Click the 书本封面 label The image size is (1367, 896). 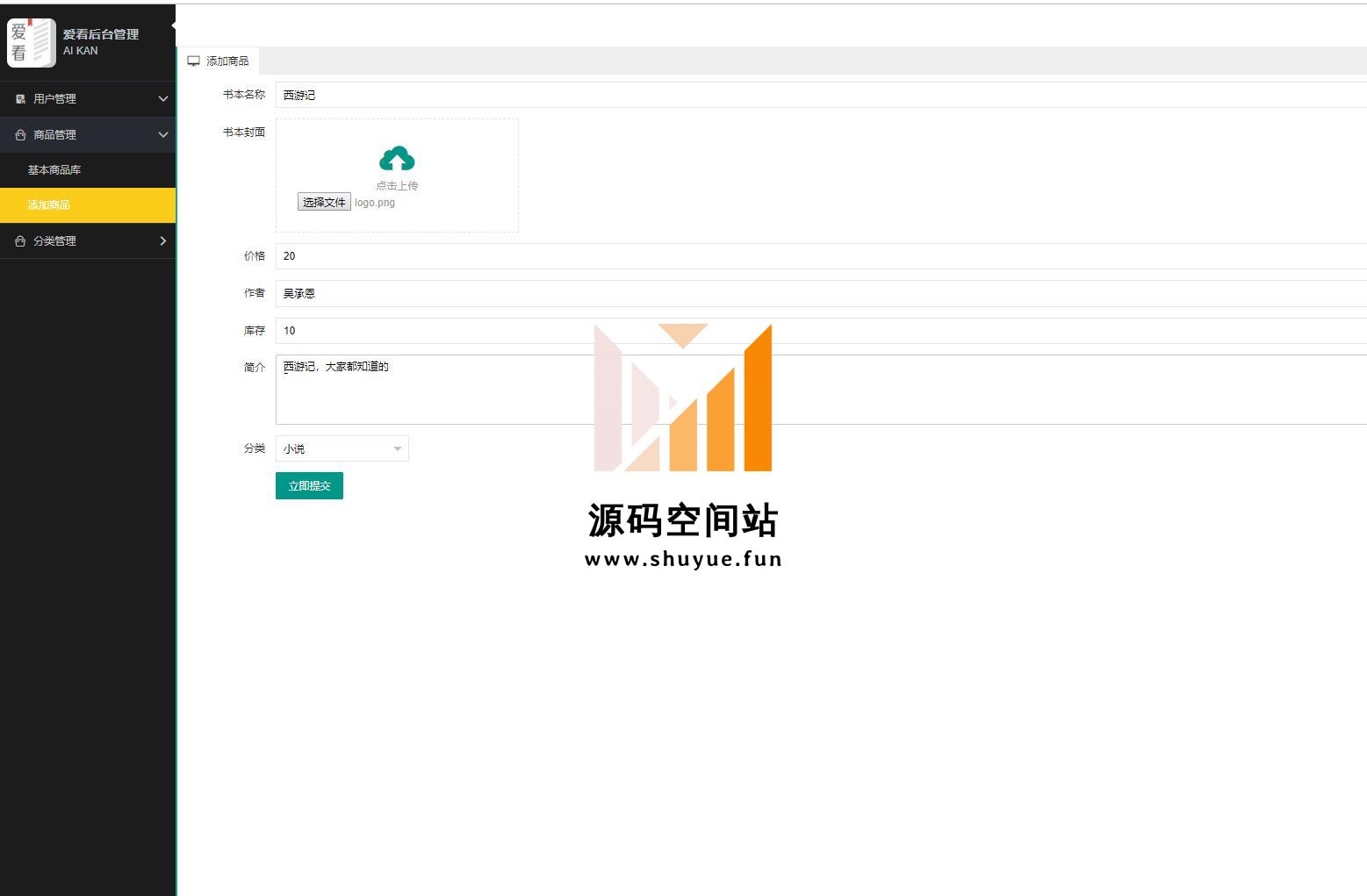(244, 133)
